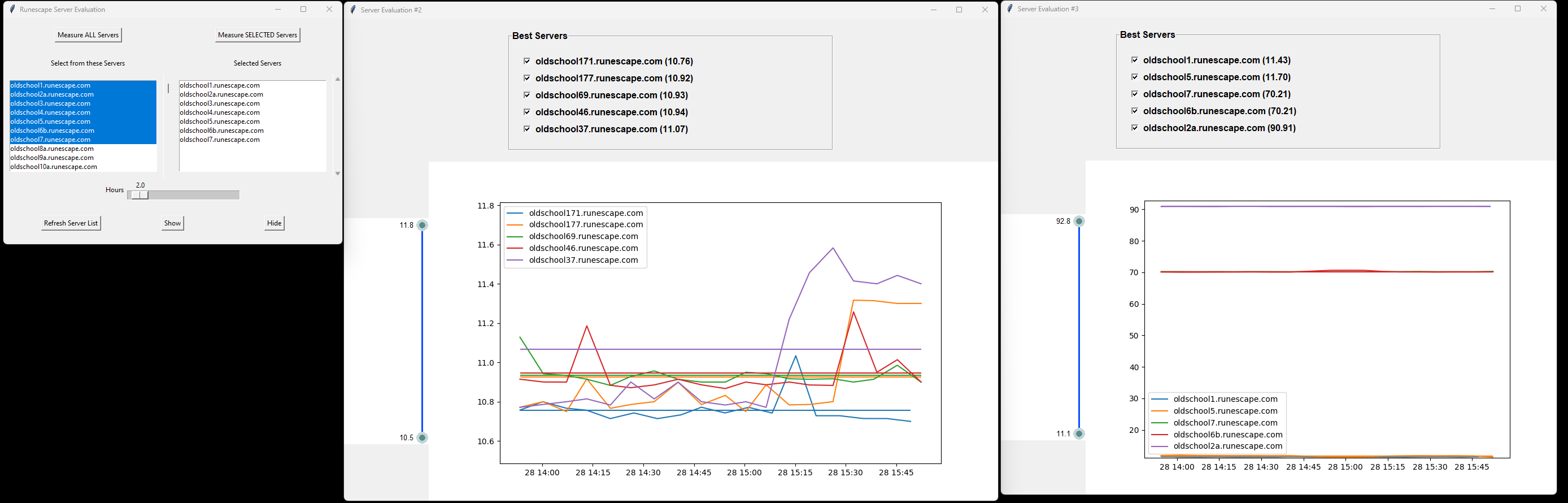Viewport: 1568px width, 503px height.
Task: Click oldschool2a.runescape.com in Selected Servers list
Action: (252, 94)
